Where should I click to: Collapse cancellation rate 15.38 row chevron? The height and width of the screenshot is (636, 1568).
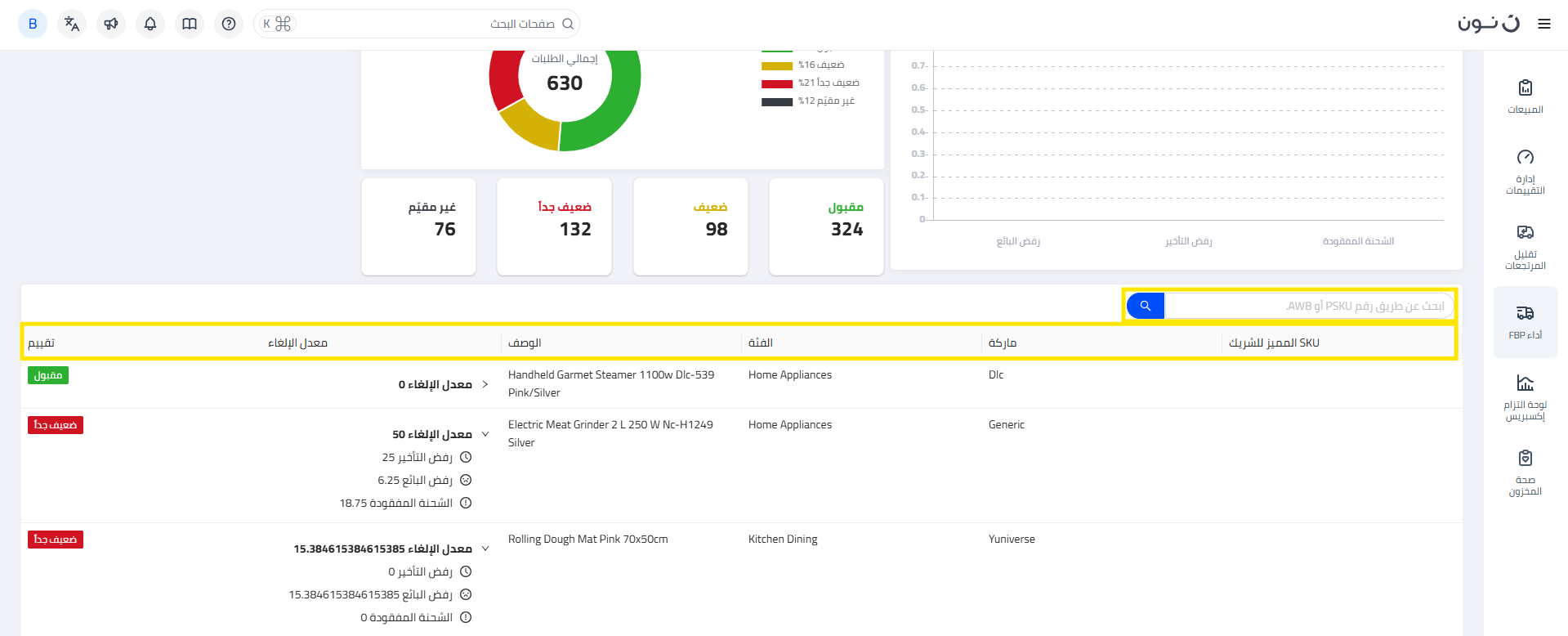(x=485, y=549)
